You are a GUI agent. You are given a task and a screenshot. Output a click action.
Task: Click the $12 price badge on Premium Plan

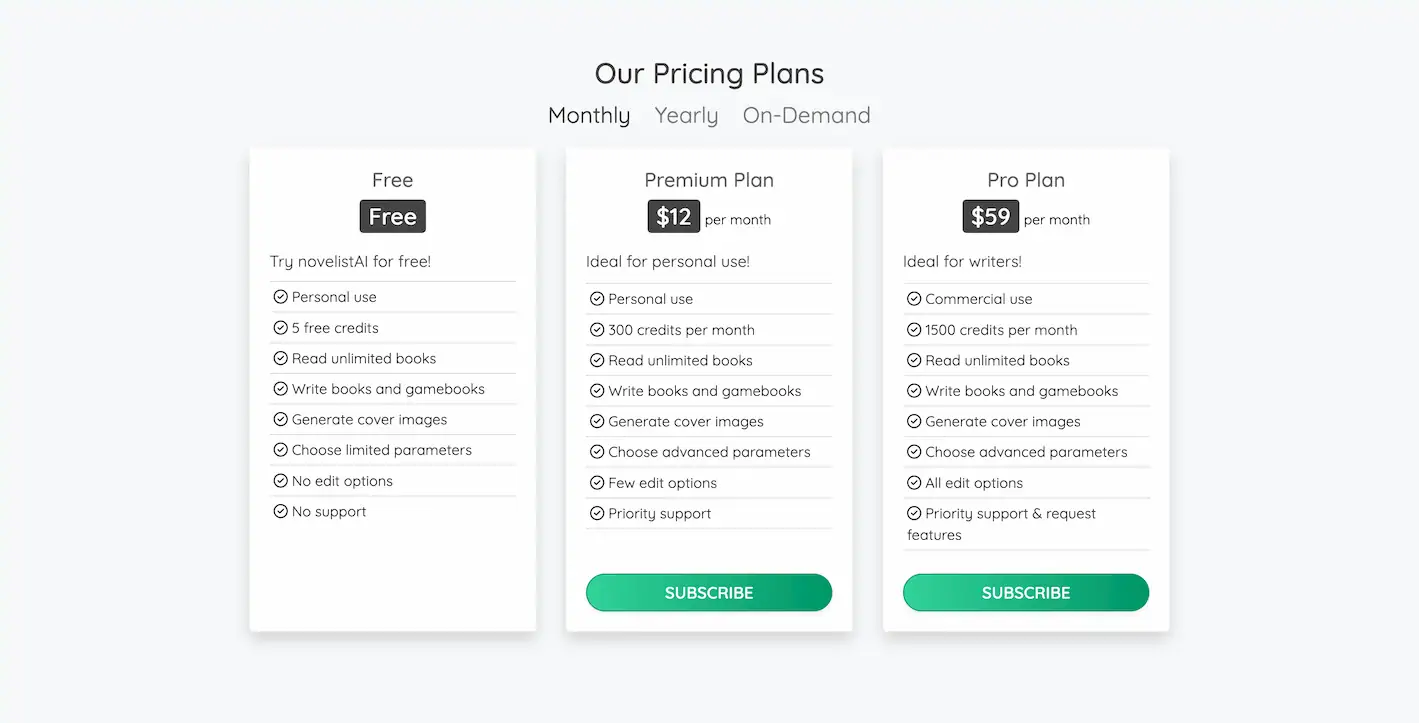[673, 216]
